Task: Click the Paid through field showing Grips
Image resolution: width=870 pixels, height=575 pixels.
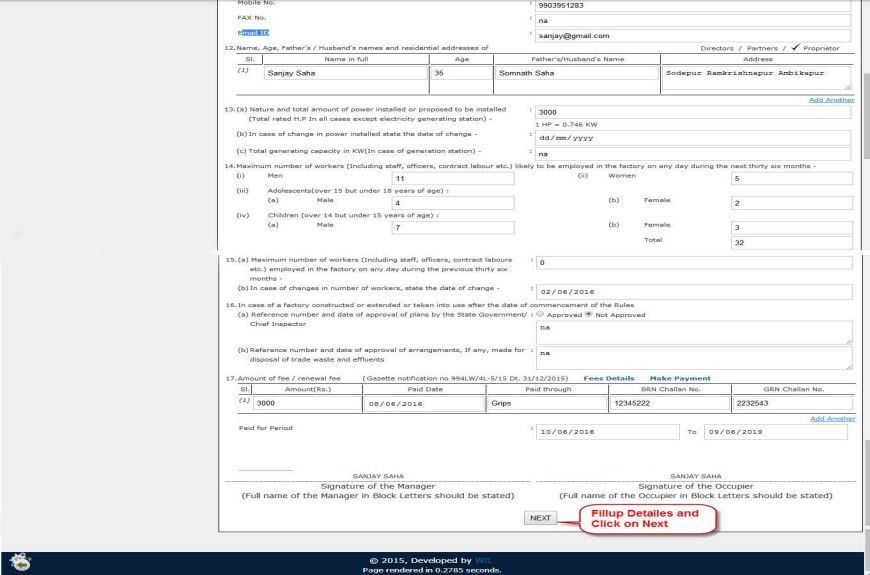Action: tap(547, 403)
